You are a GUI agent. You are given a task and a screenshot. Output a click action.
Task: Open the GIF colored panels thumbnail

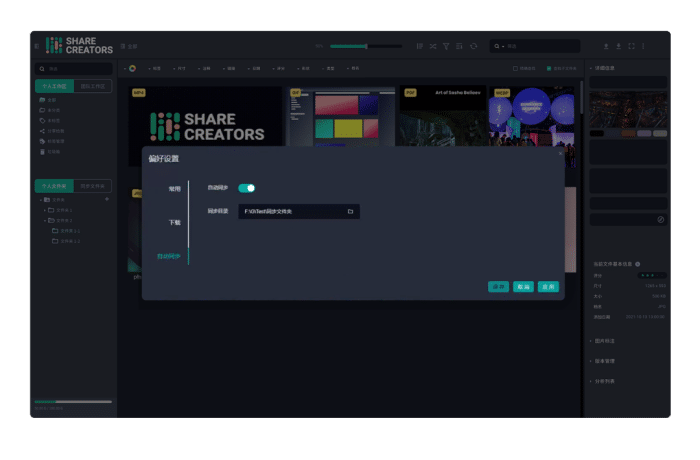(x=342, y=117)
